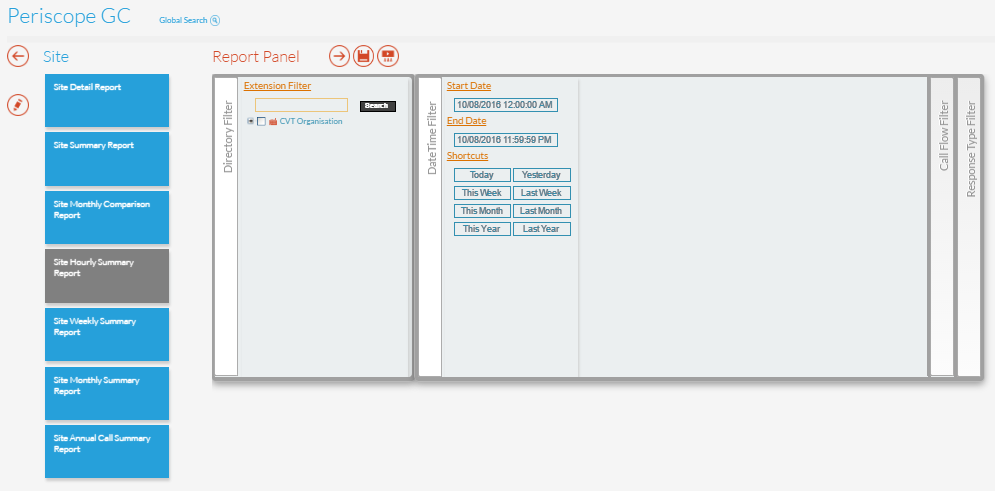Choose the Last Week shortcut

pos(542,193)
